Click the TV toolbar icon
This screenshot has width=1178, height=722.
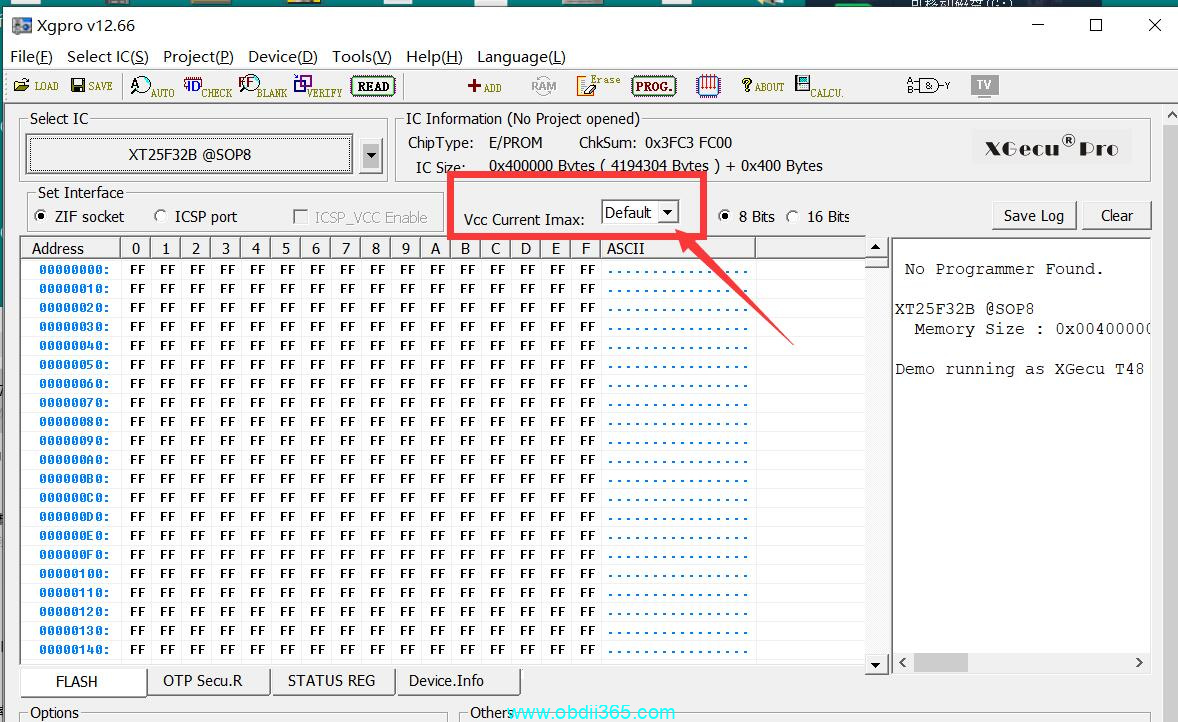[984, 85]
